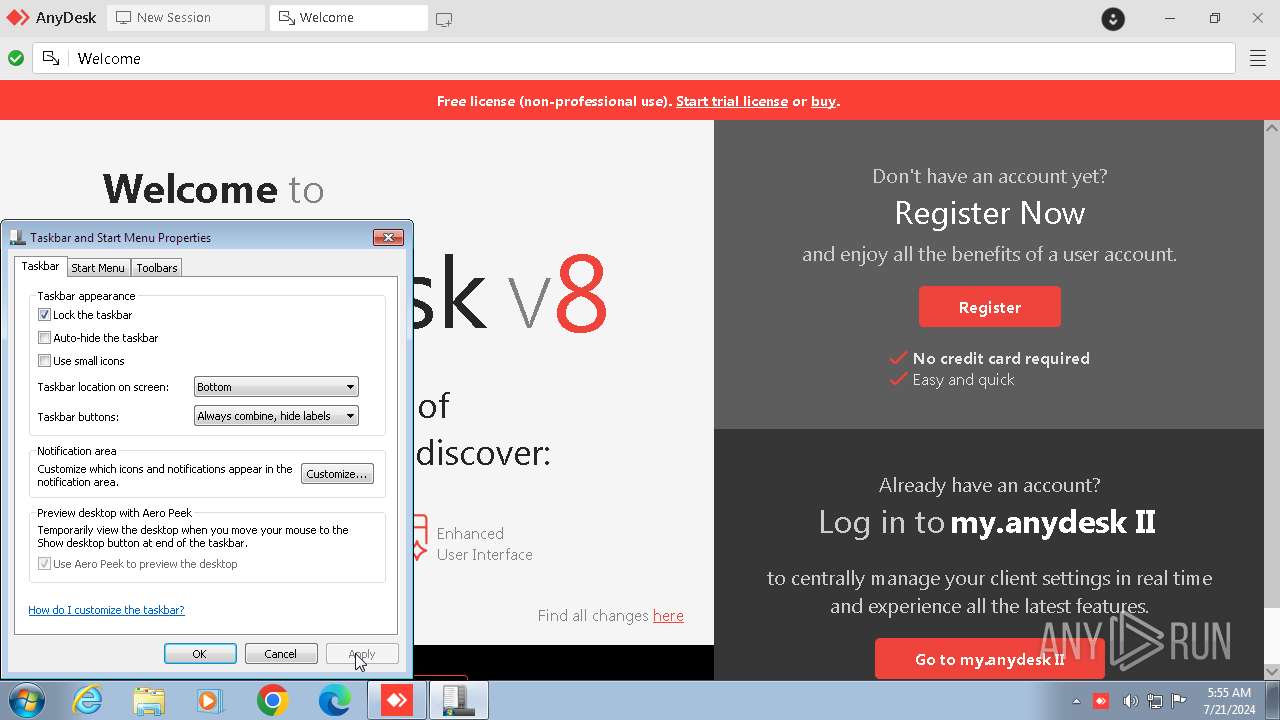This screenshot has height=720, width=1280.
Task: Open the Windows Start button
Action: (27, 700)
